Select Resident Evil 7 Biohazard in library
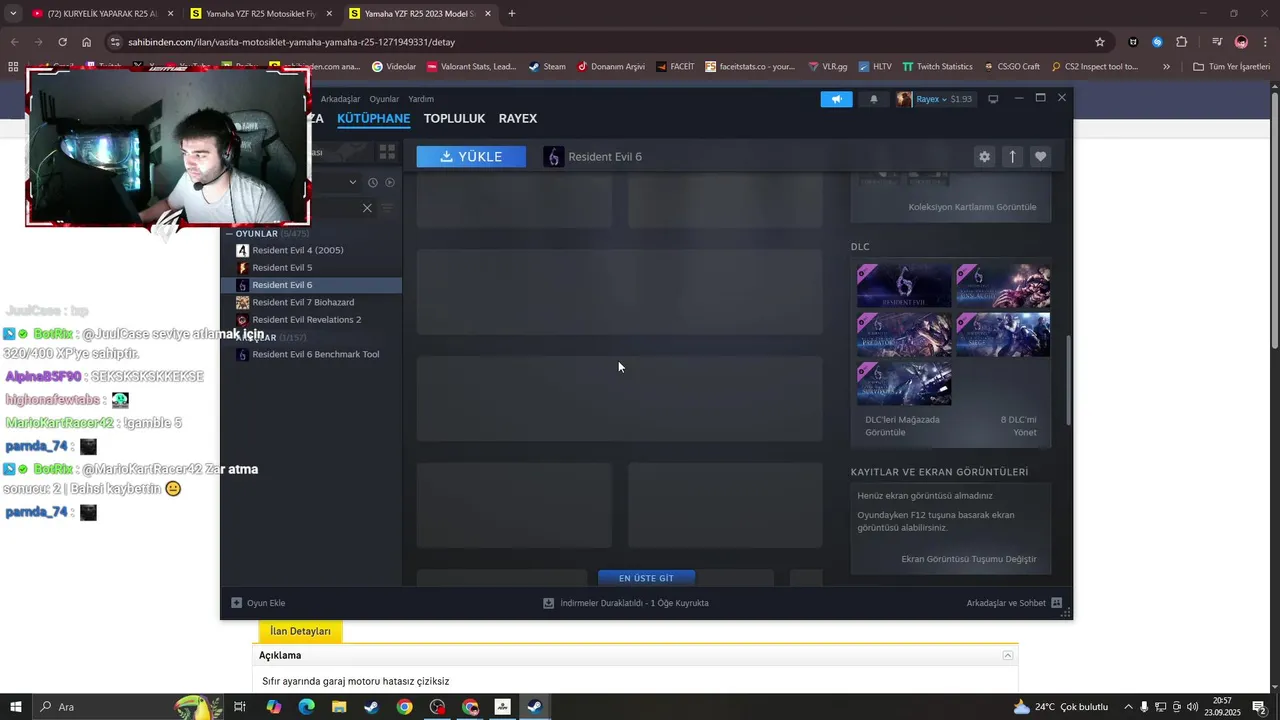This screenshot has height=720, width=1280. 311,302
